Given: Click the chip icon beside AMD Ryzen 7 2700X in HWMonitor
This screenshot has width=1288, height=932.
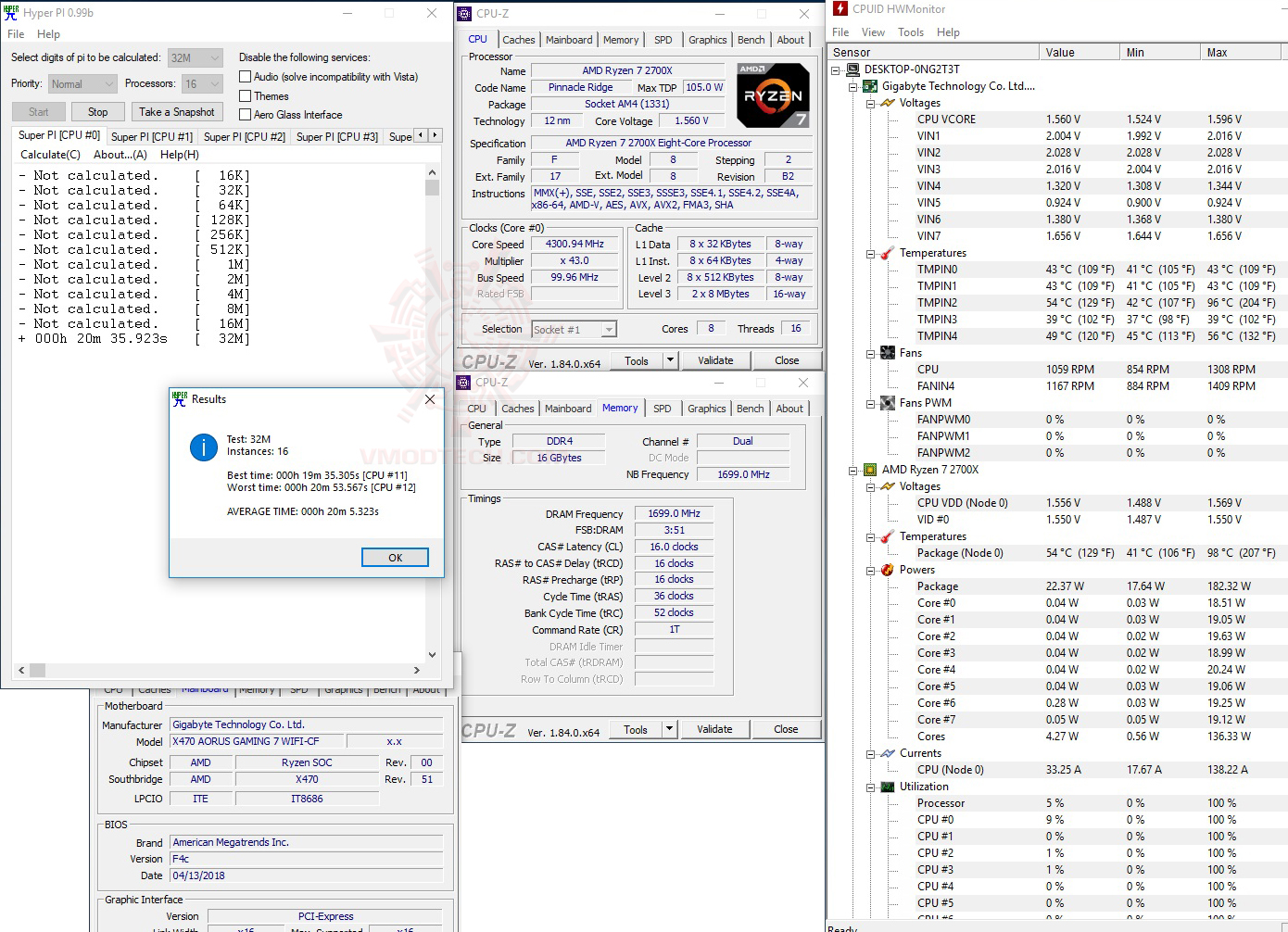Looking at the screenshot, I should pyautogui.click(x=870, y=470).
